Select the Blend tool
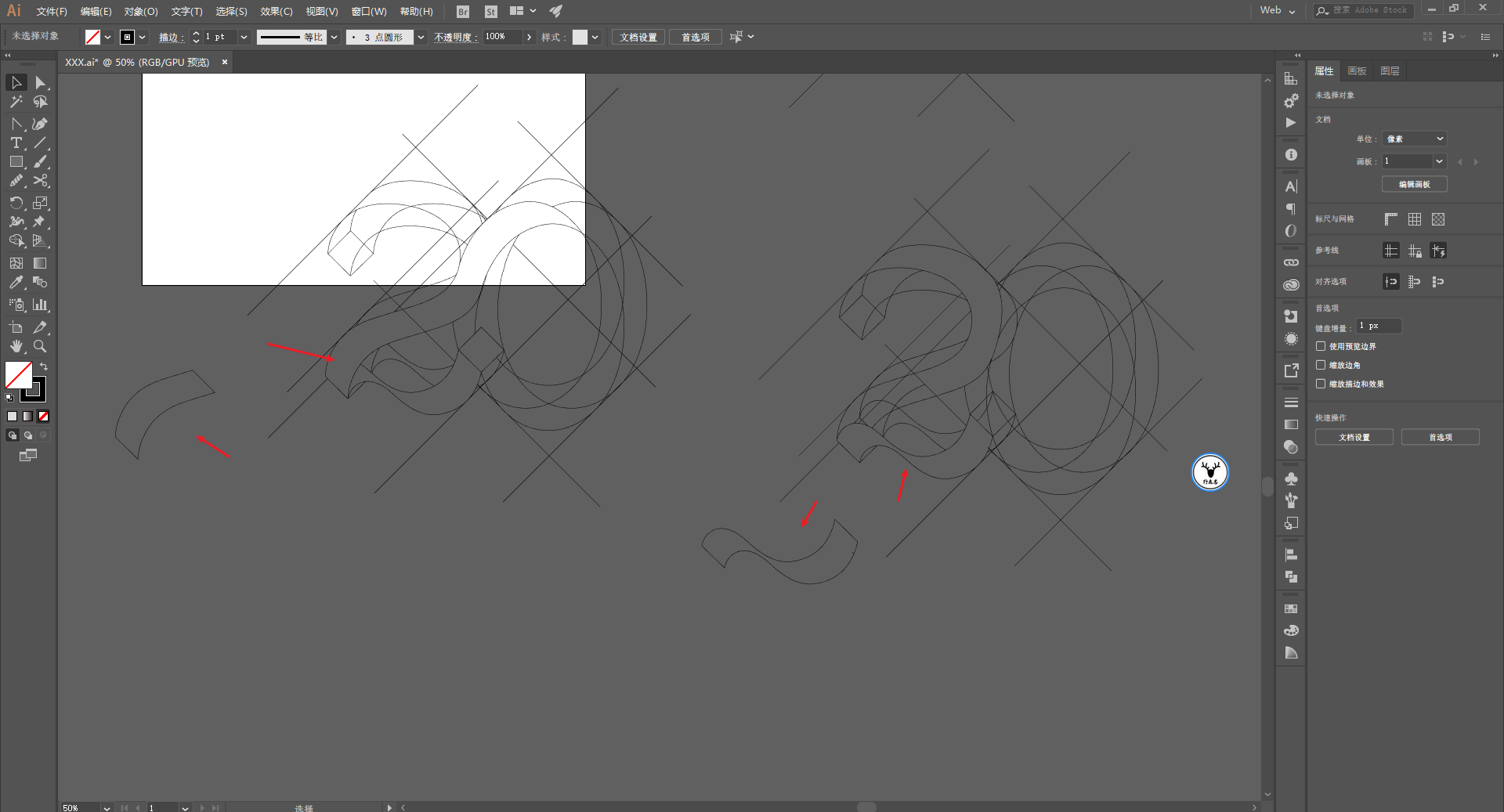 click(41, 282)
